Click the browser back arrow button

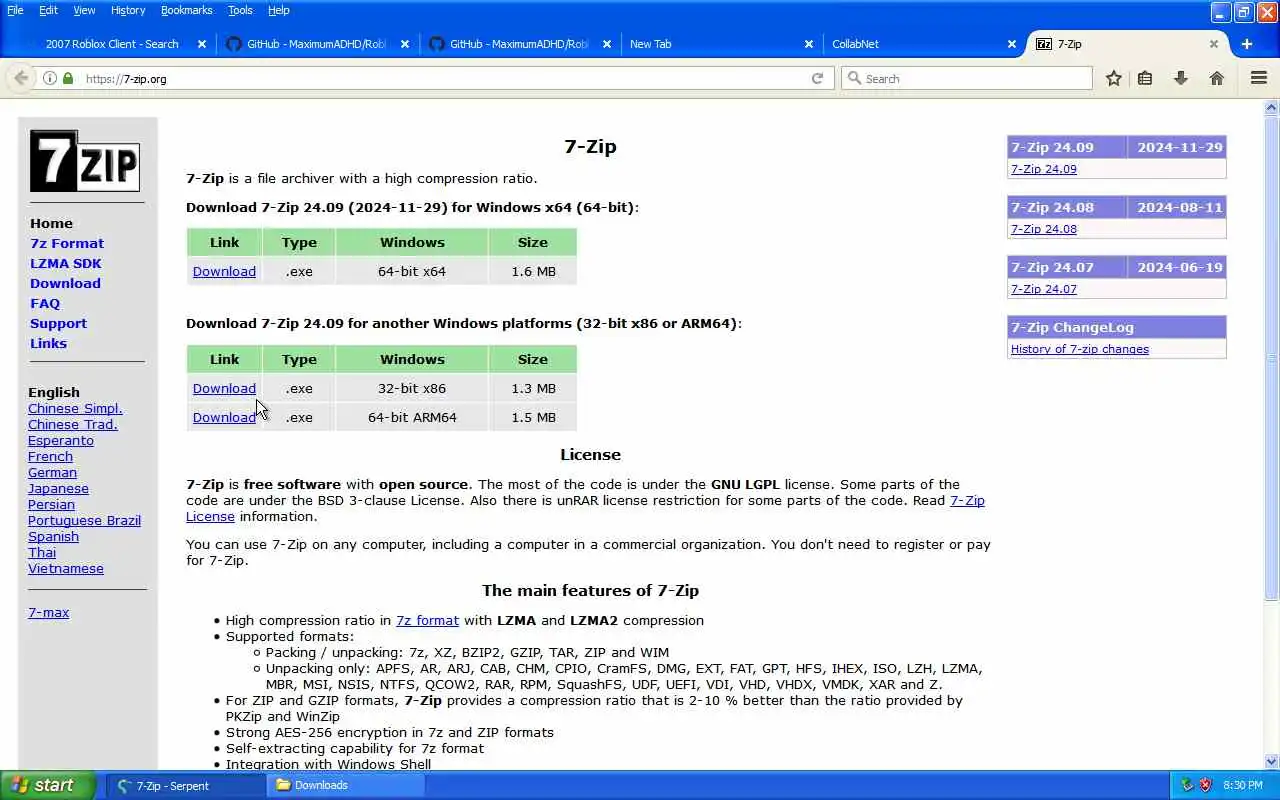click(21, 78)
